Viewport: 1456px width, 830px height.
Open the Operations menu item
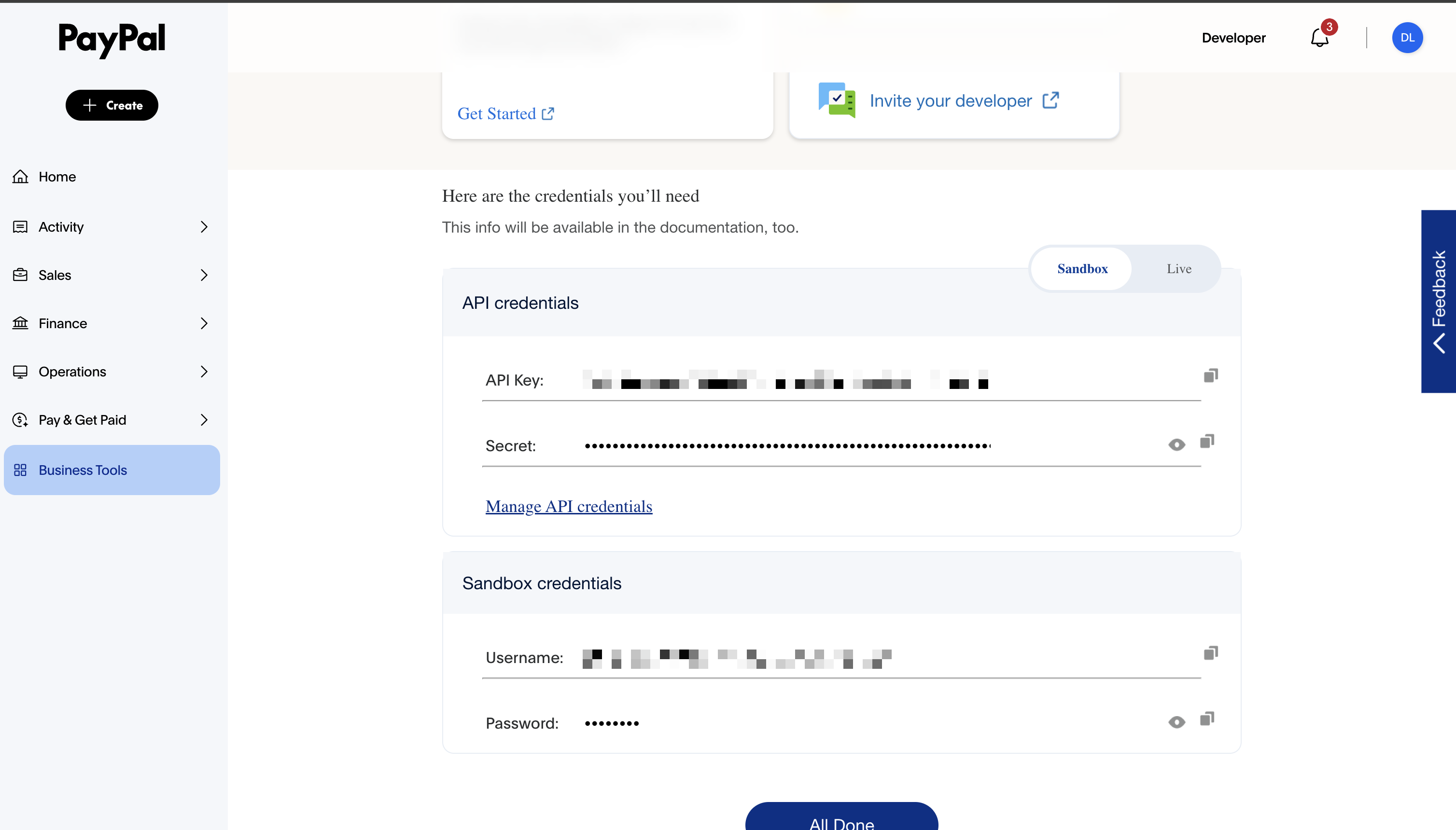pyautogui.click(x=112, y=372)
